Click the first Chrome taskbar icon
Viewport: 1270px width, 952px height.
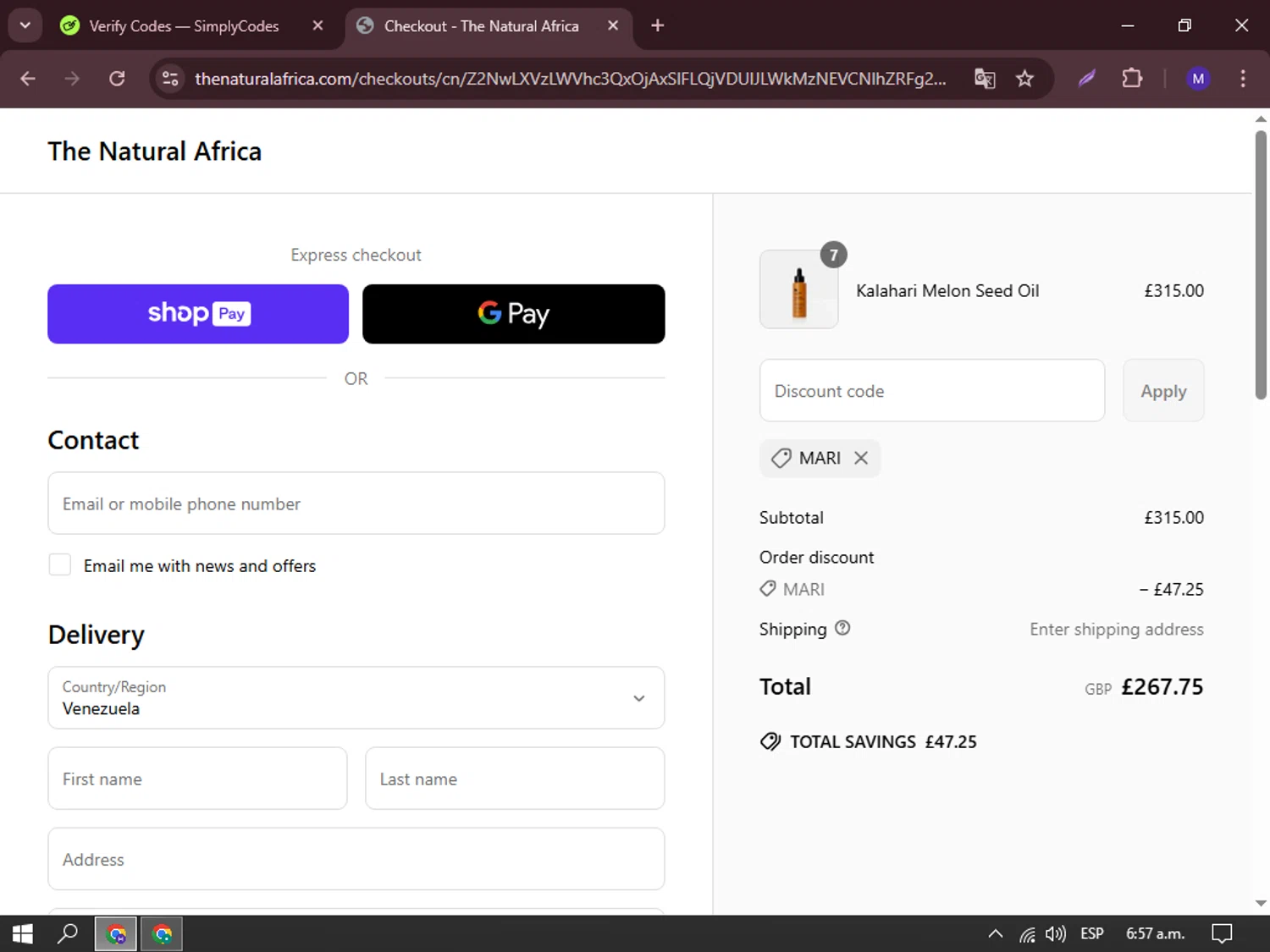point(116,934)
